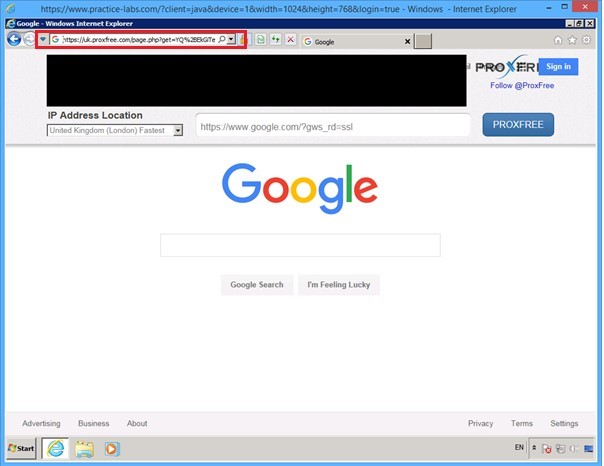The width and height of the screenshot is (604, 466).
Task: Click the EN language indicator
Action: pos(519,447)
